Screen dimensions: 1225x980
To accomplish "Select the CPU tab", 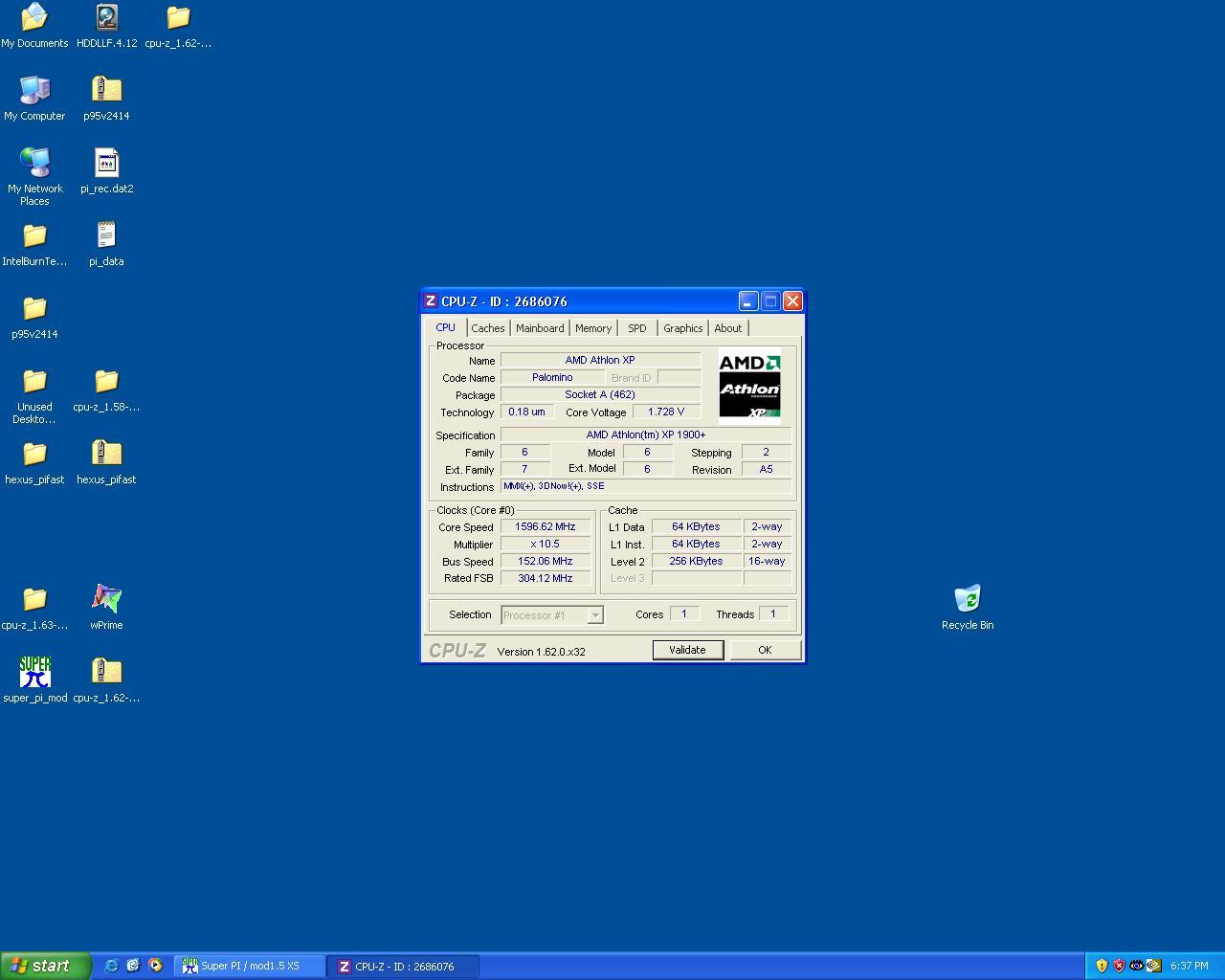I will pyautogui.click(x=446, y=327).
